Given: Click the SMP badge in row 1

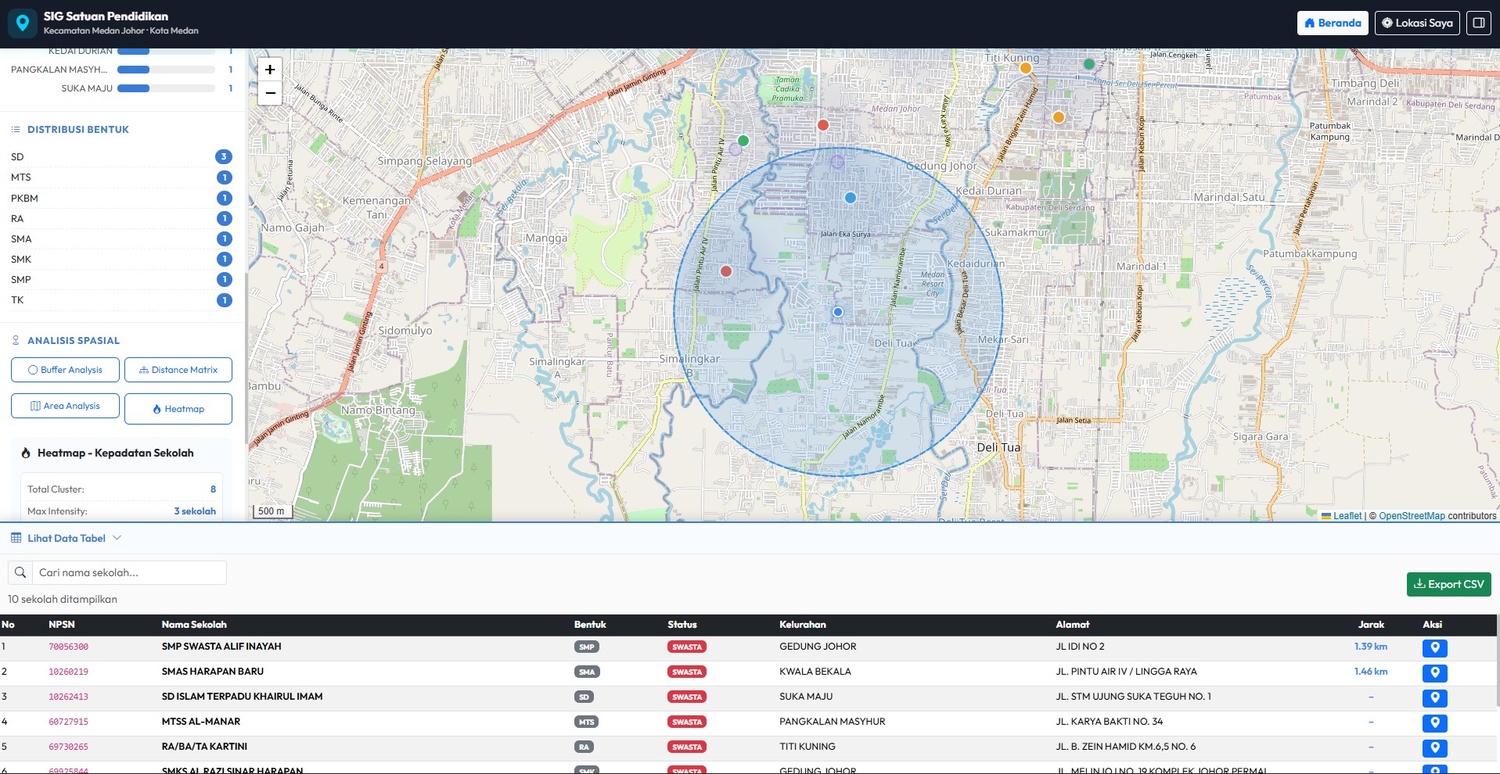Looking at the screenshot, I should click(x=587, y=647).
